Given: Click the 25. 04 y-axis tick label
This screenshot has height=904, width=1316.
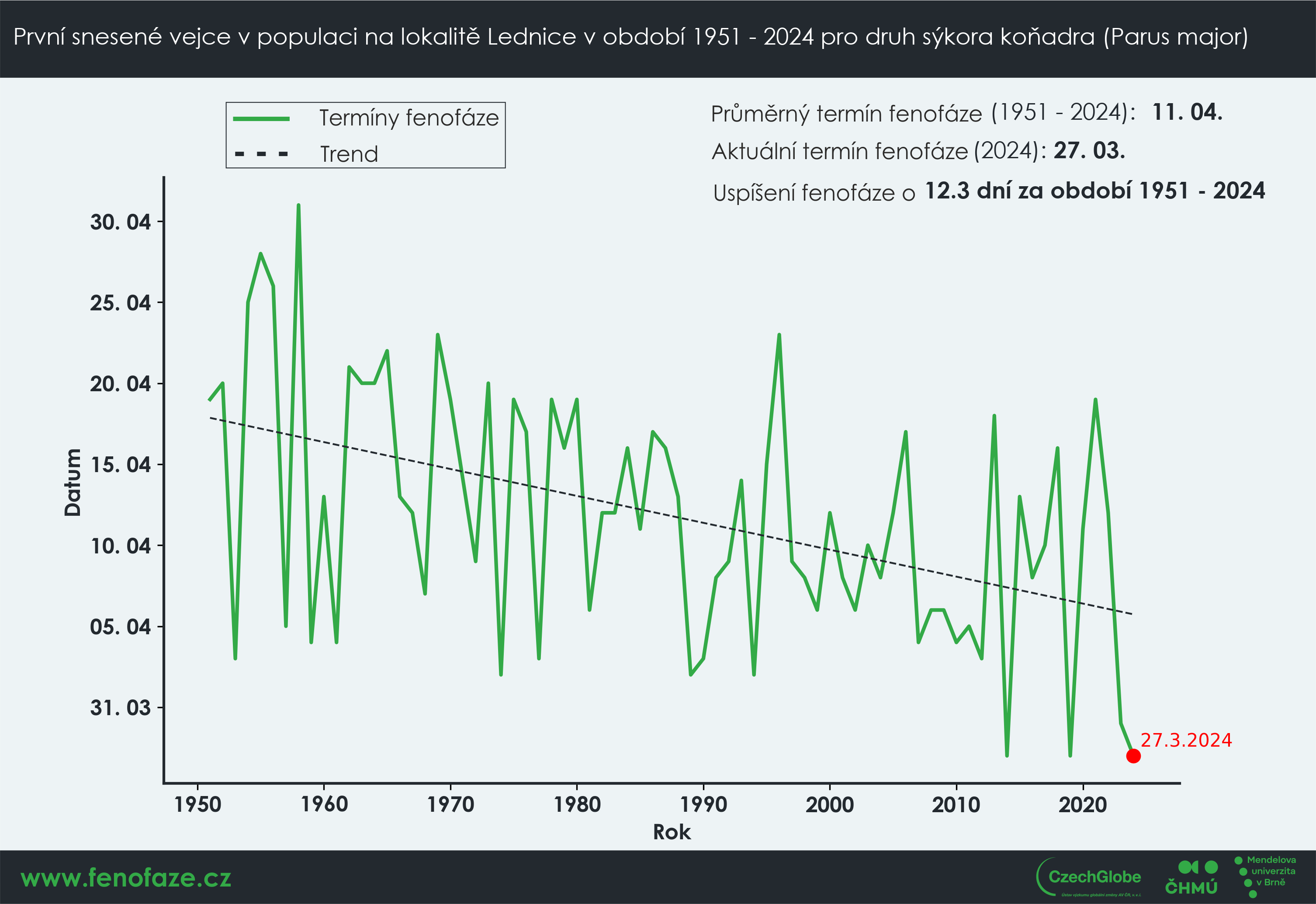Looking at the screenshot, I should click(x=120, y=303).
